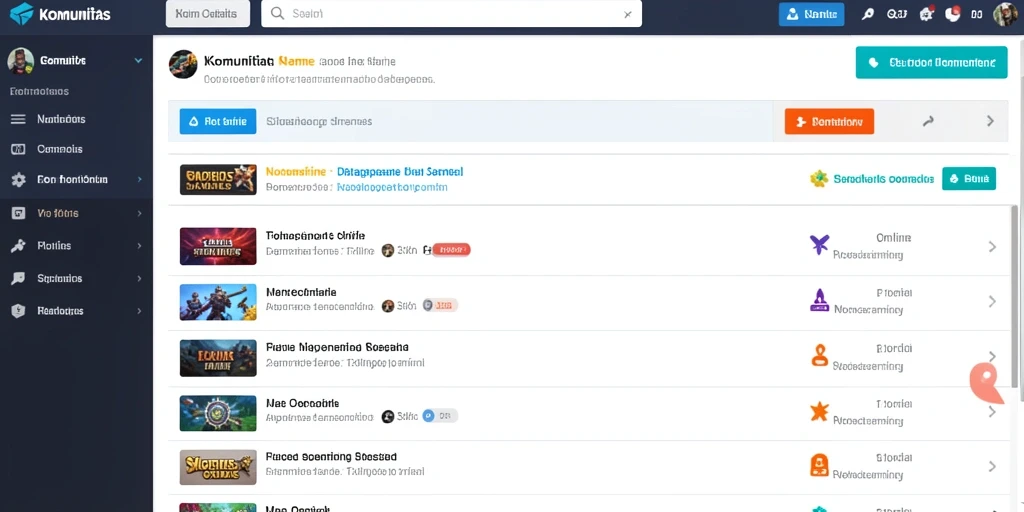The image size is (1024, 512).
Task: Toggle the blue-dot pill in the fourth game row
Action: 440,415
